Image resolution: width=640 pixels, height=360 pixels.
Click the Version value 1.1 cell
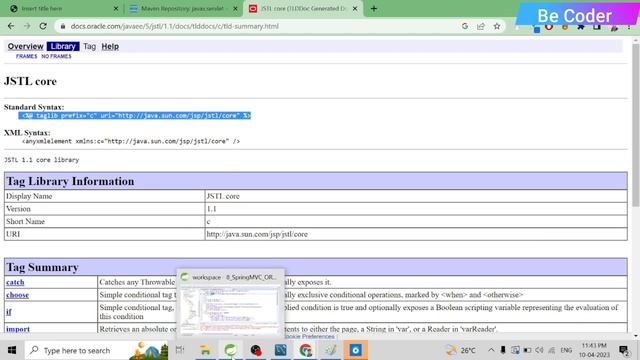pos(416,209)
